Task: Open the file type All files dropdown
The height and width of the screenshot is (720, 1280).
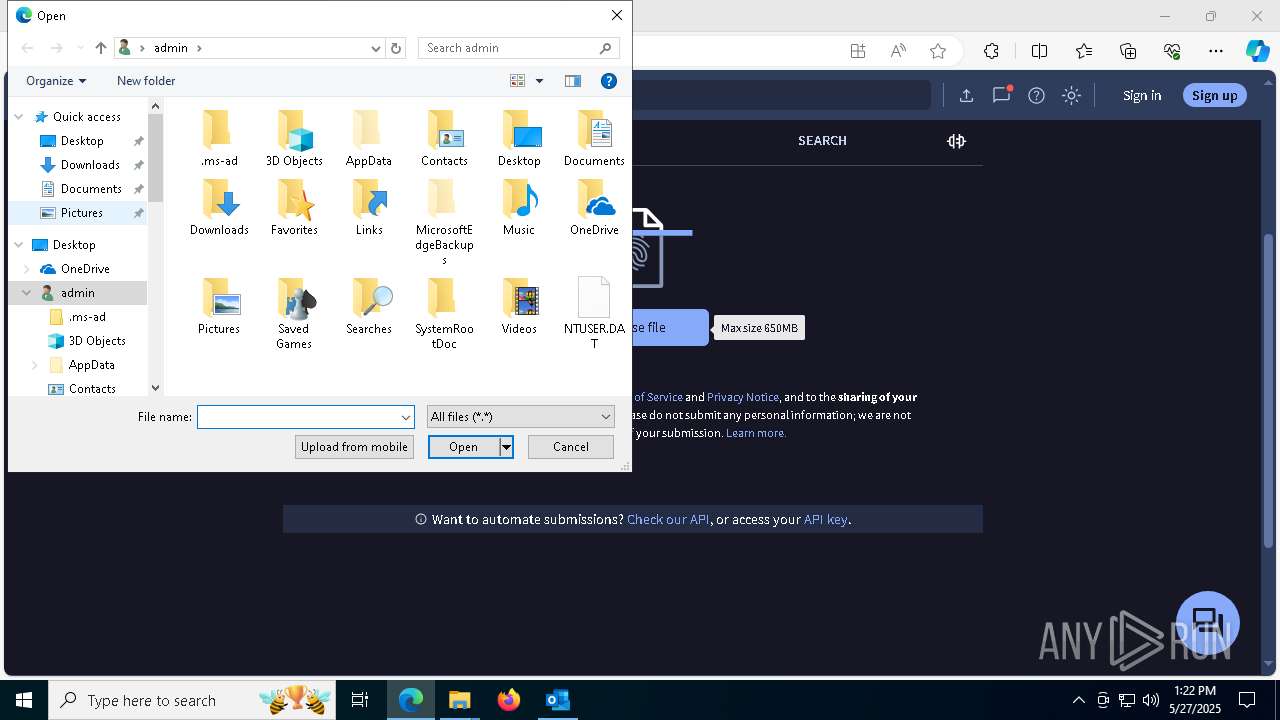Action: [520, 417]
